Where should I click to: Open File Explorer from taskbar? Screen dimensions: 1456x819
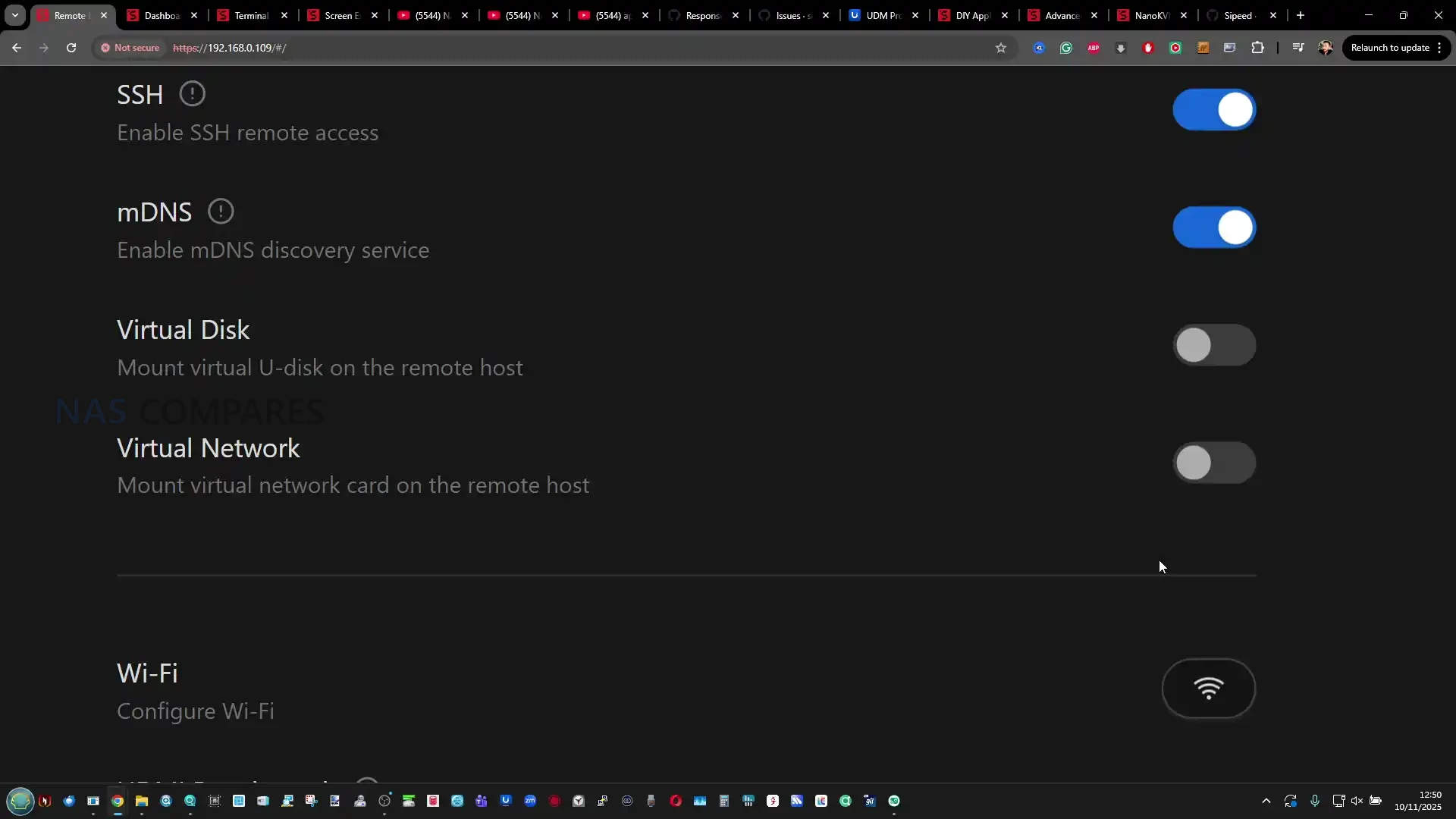point(142,801)
